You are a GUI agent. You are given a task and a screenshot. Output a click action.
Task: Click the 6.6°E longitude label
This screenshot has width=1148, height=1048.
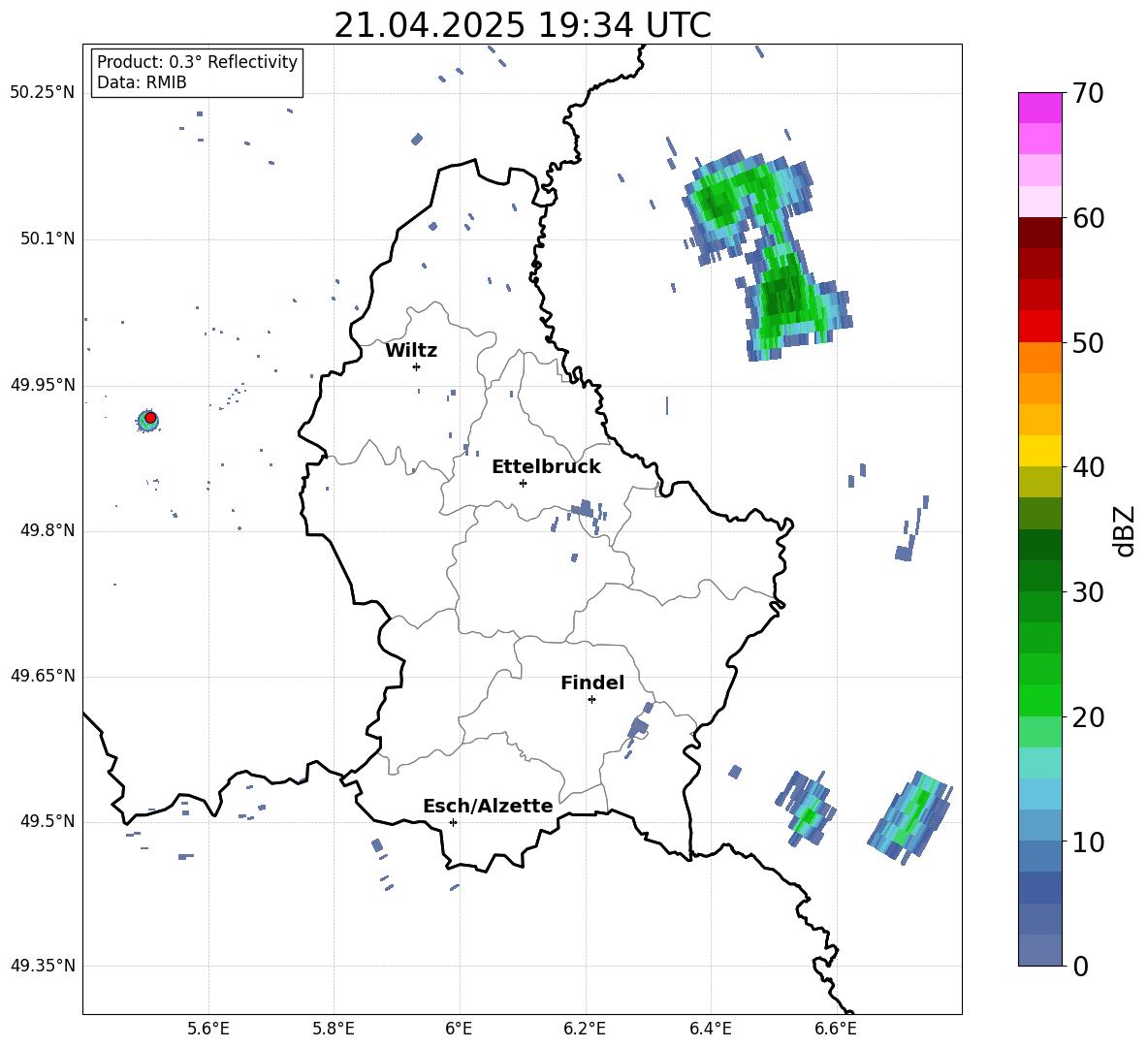click(836, 1029)
